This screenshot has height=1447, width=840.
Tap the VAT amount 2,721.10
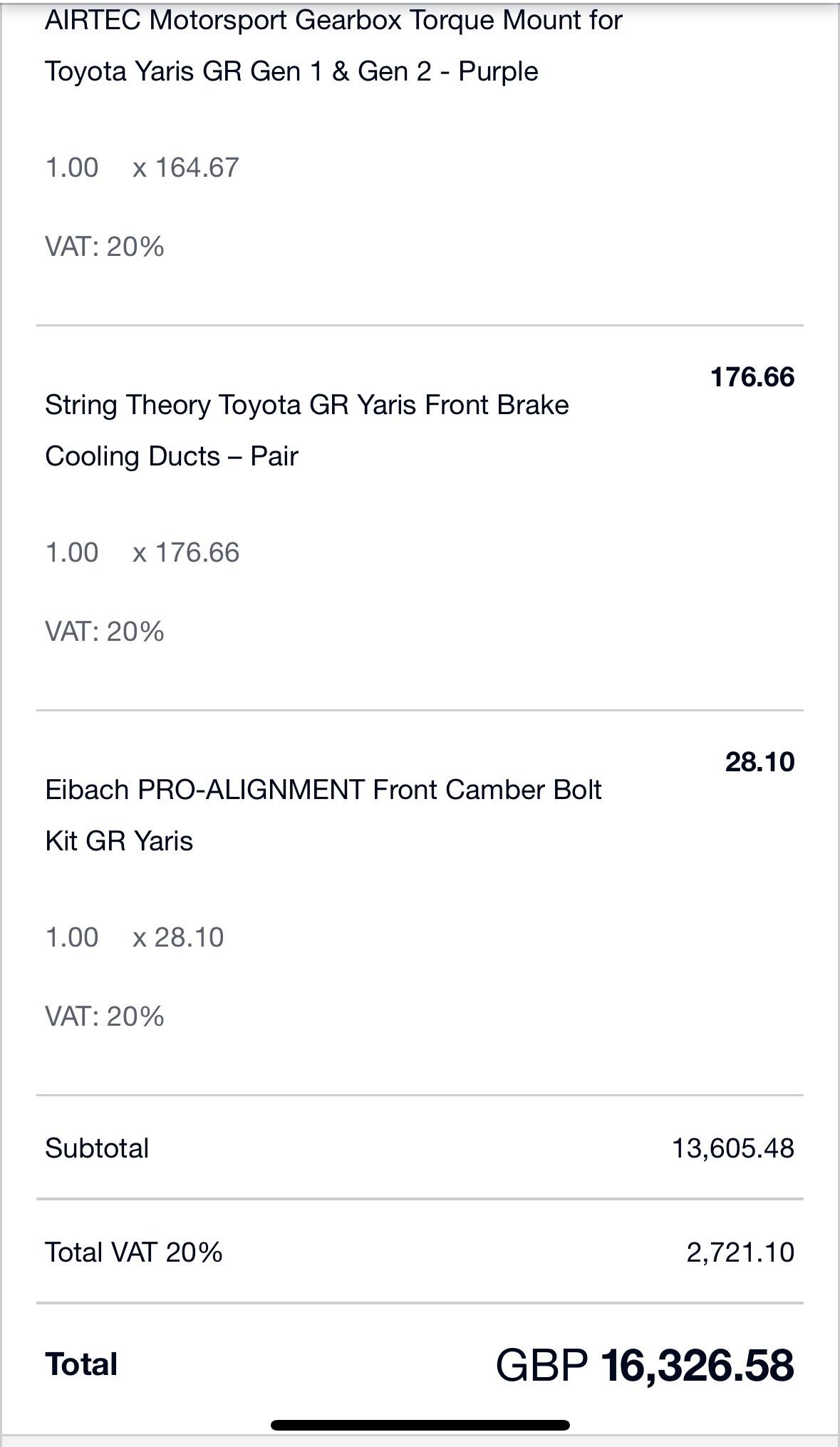pyautogui.click(x=740, y=1252)
